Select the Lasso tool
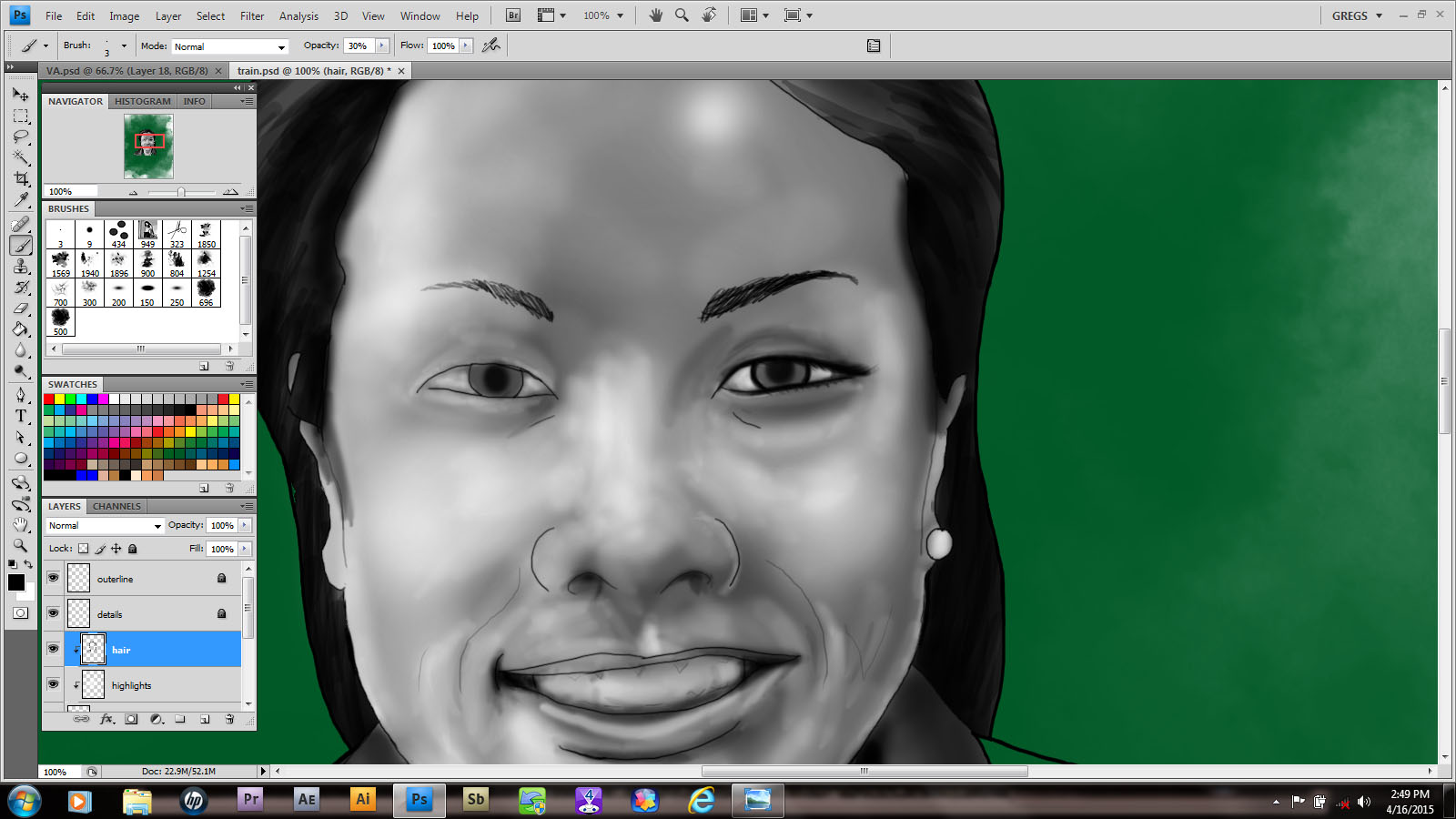 coord(21,136)
